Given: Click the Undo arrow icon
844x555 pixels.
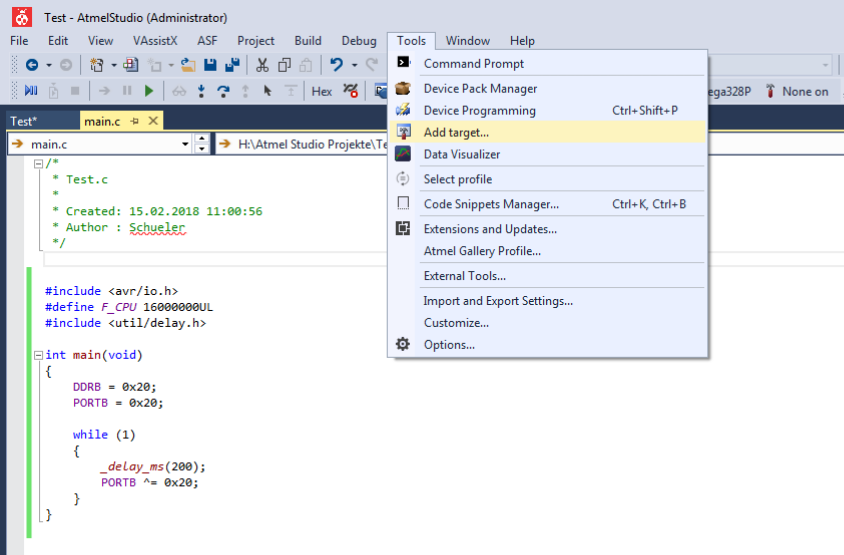Looking at the screenshot, I should [x=336, y=65].
